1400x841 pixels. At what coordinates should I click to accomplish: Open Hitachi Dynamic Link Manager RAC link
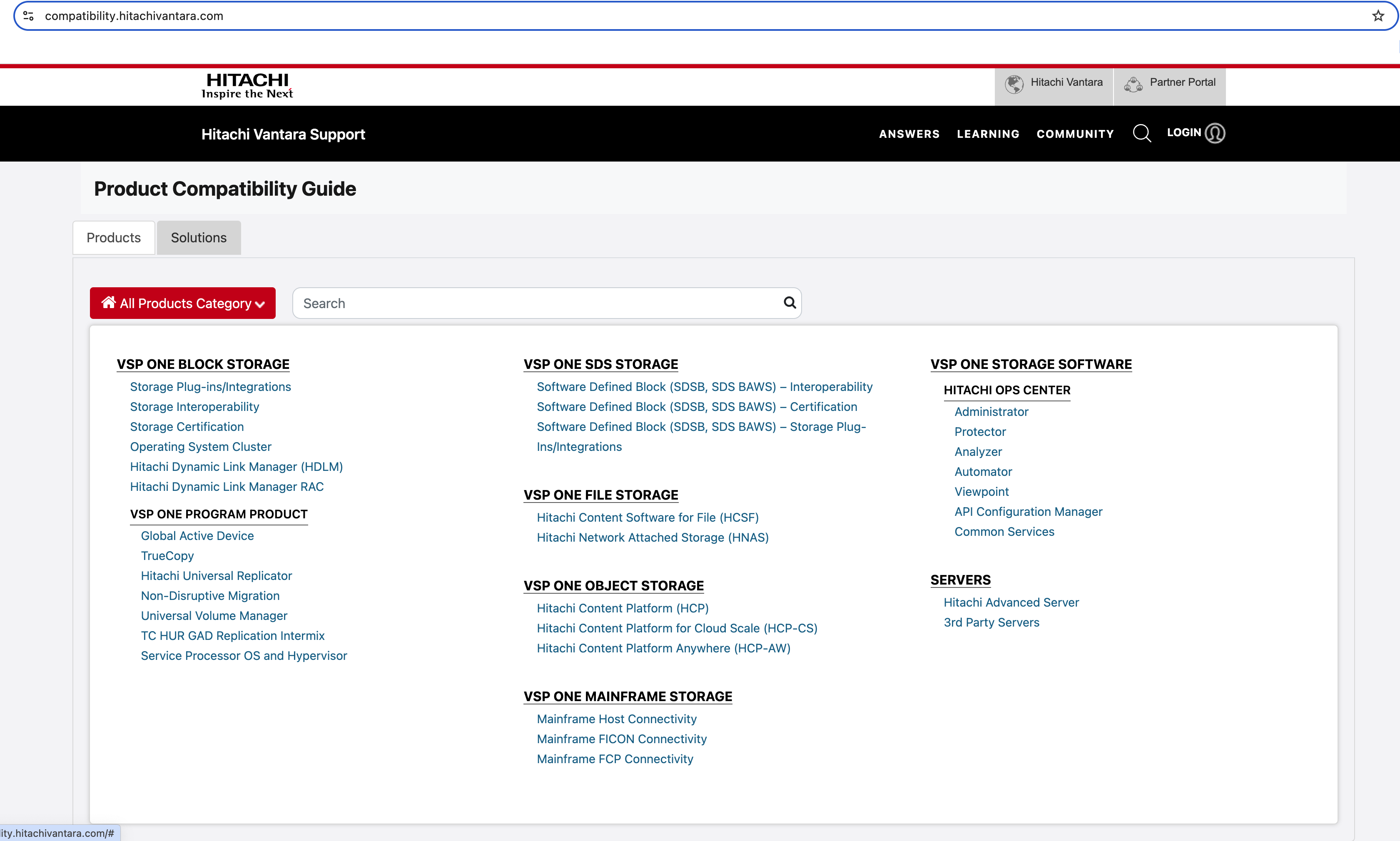(x=227, y=487)
